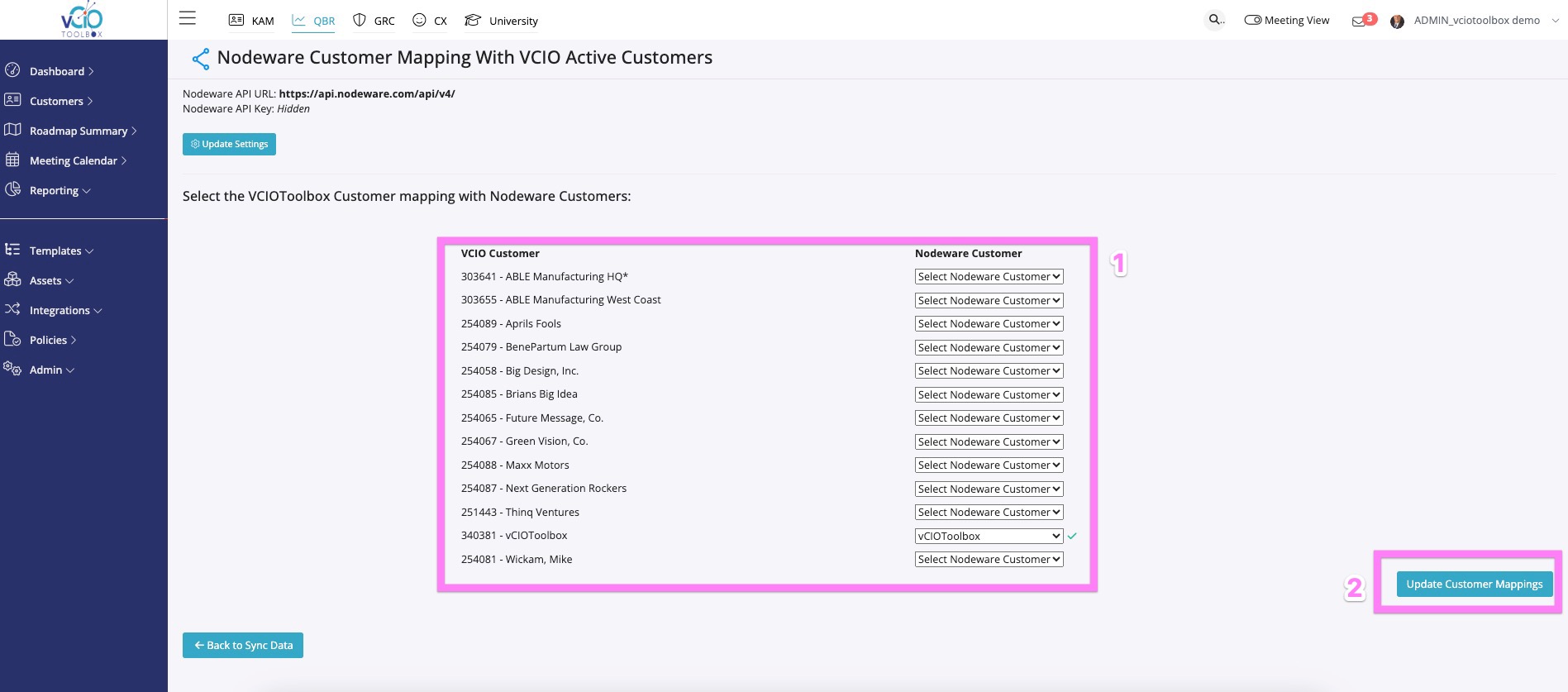Screen dimensions: 1568x692
Task: Click the vCIO Toolbox logo
Action: click(82, 19)
